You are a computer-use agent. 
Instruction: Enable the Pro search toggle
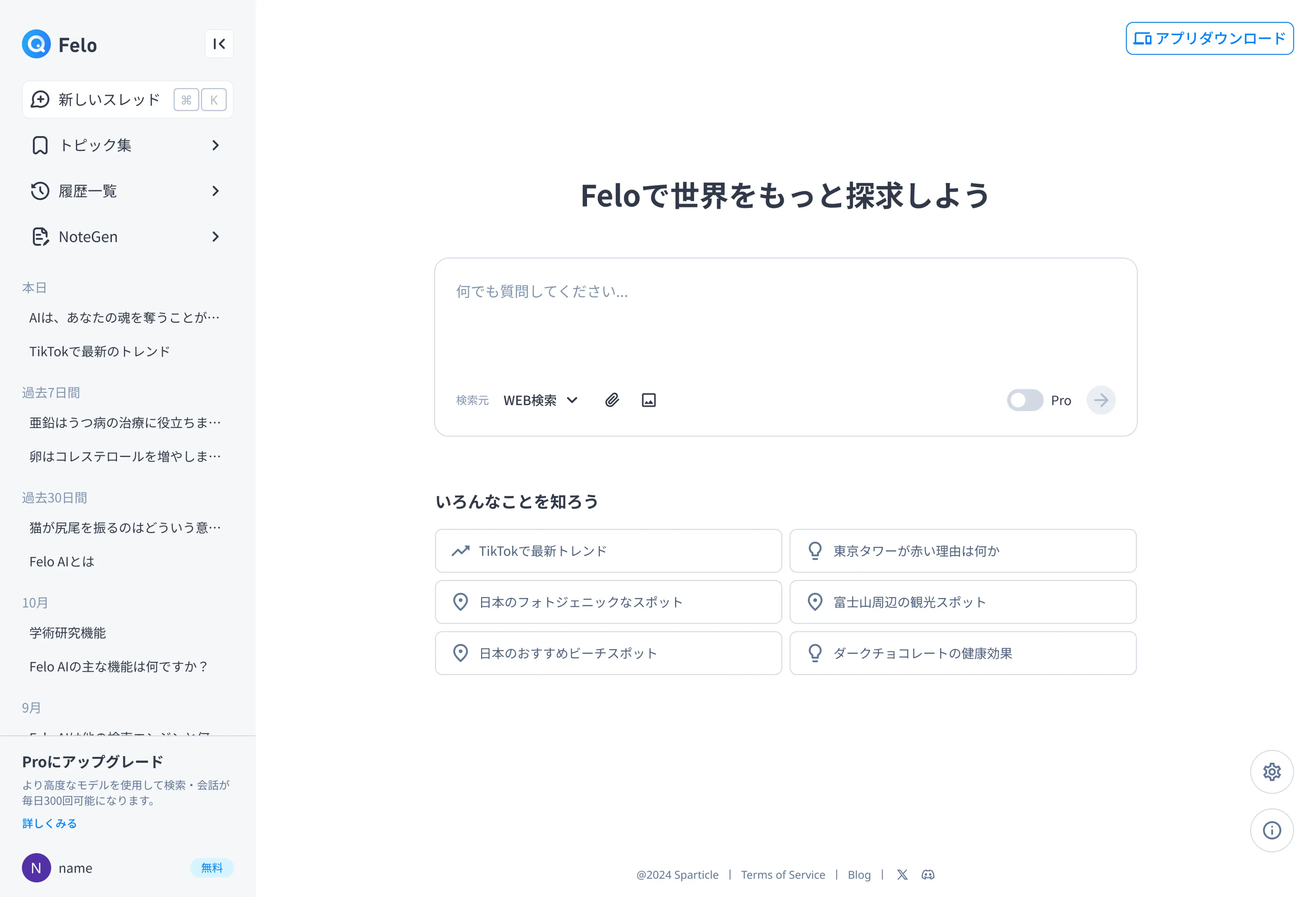click(x=1025, y=400)
